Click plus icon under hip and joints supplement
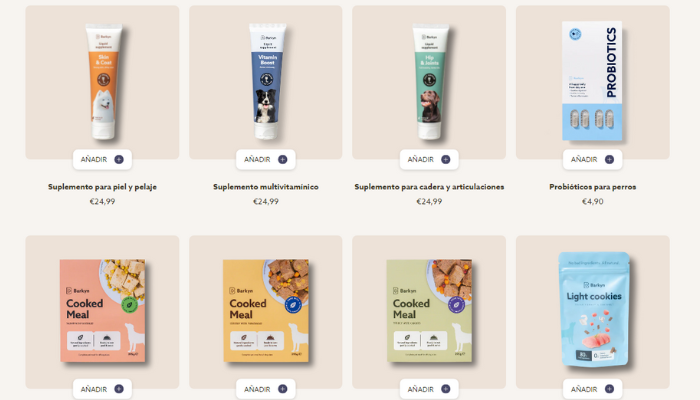 click(446, 159)
